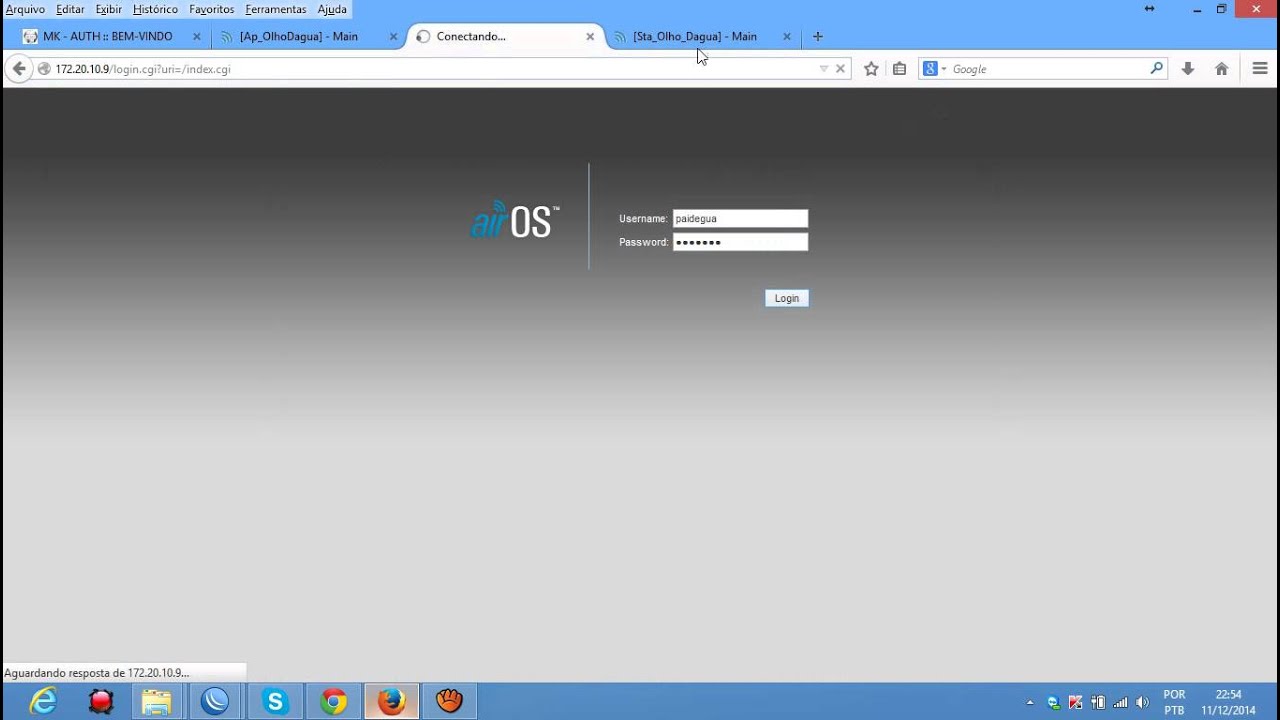
Task: Open a new browser tab
Action: pyautogui.click(x=818, y=37)
